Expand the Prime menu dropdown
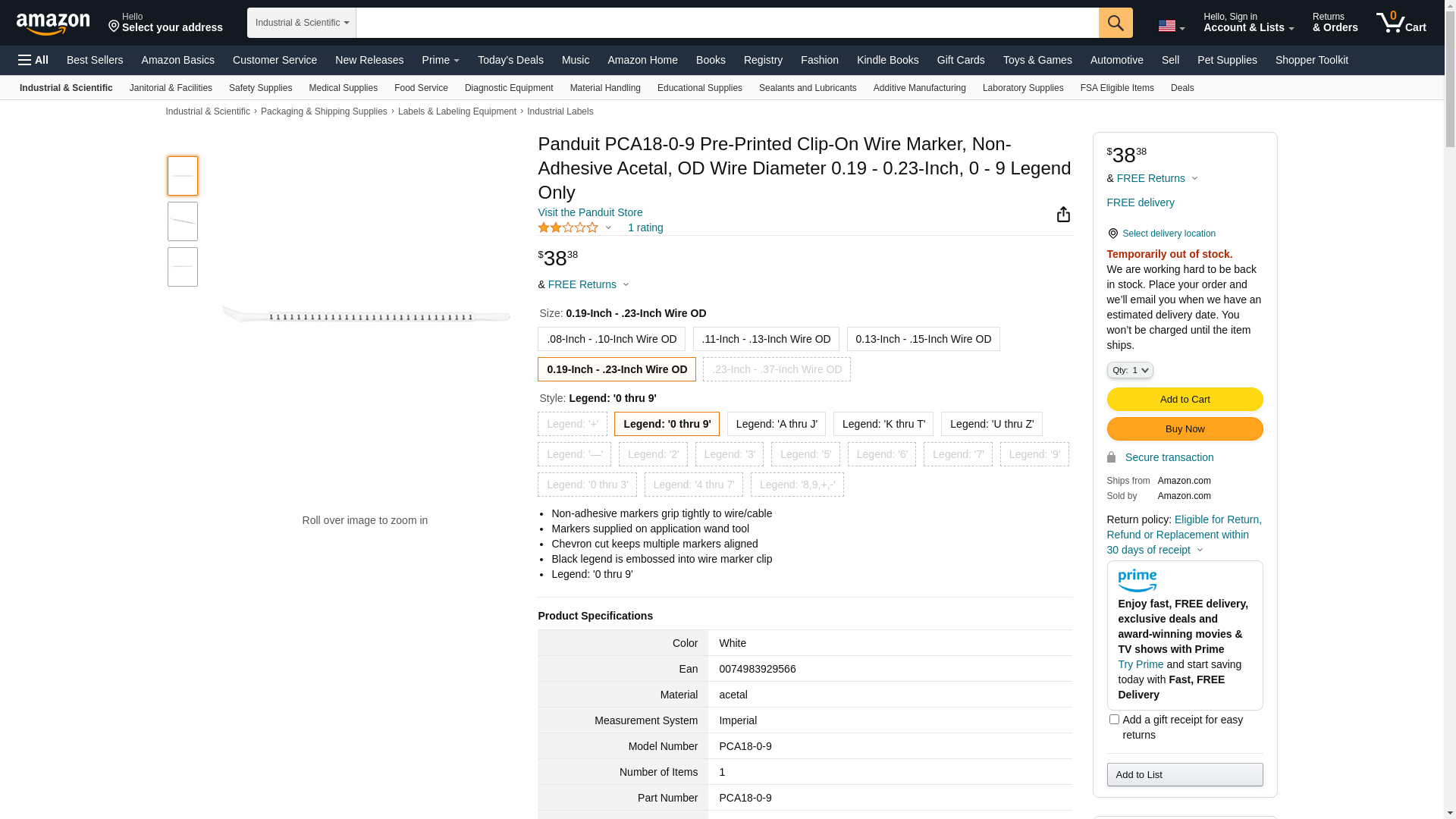The image size is (1456, 819). [441, 60]
